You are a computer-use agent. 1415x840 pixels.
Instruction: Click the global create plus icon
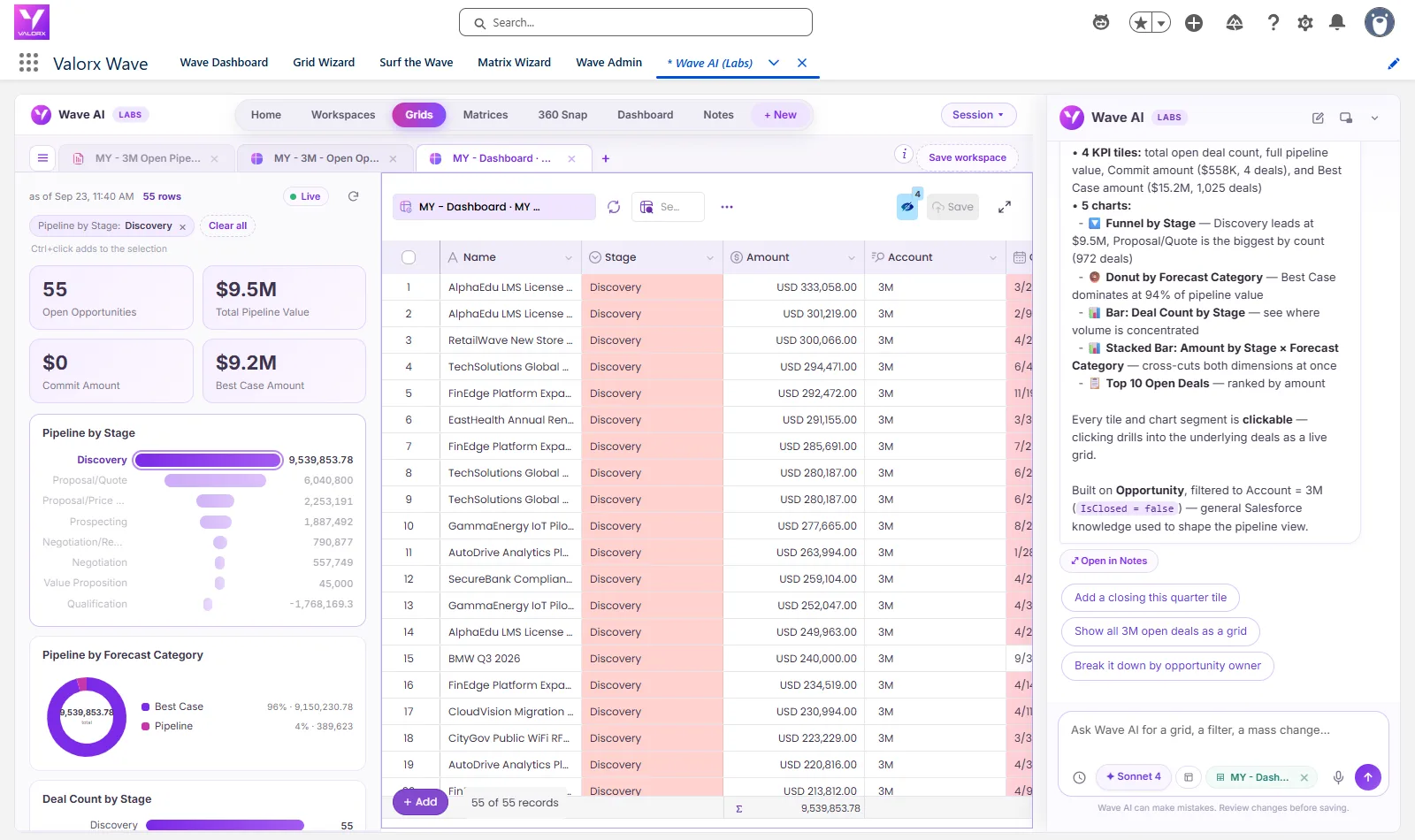tap(1194, 23)
